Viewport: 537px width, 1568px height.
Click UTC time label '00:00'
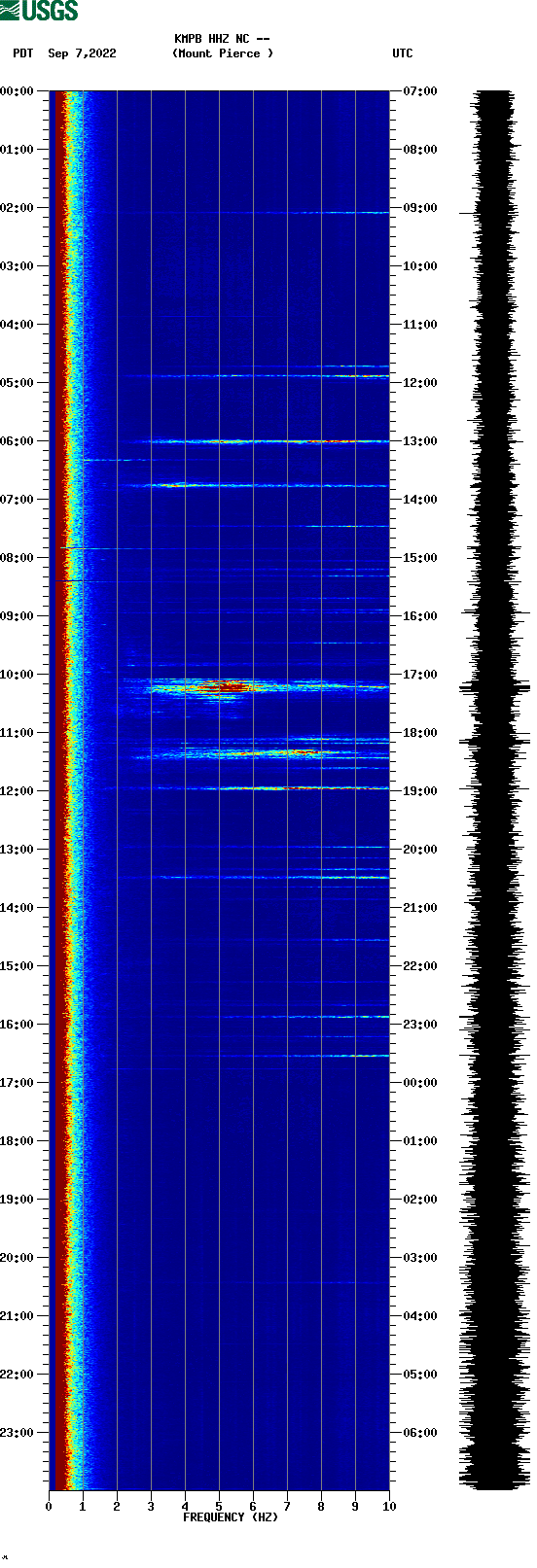click(420, 1083)
